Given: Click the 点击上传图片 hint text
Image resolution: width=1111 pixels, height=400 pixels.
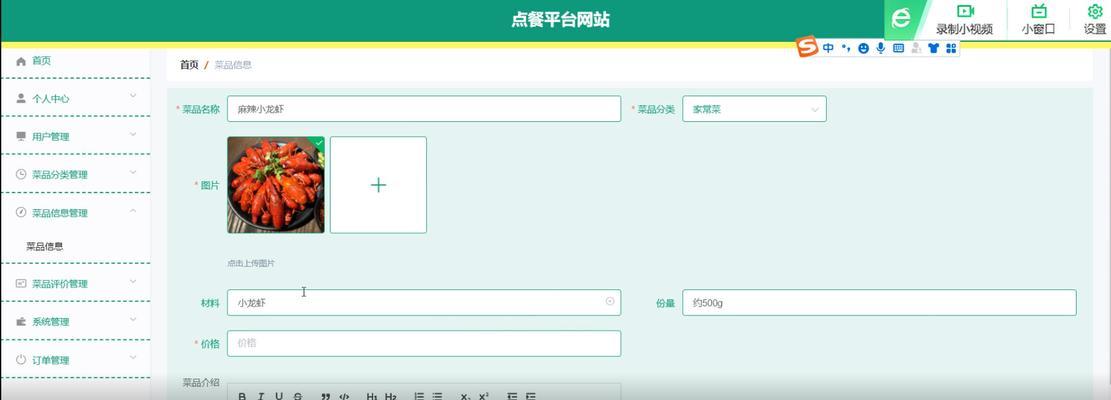Looking at the screenshot, I should click(251, 263).
